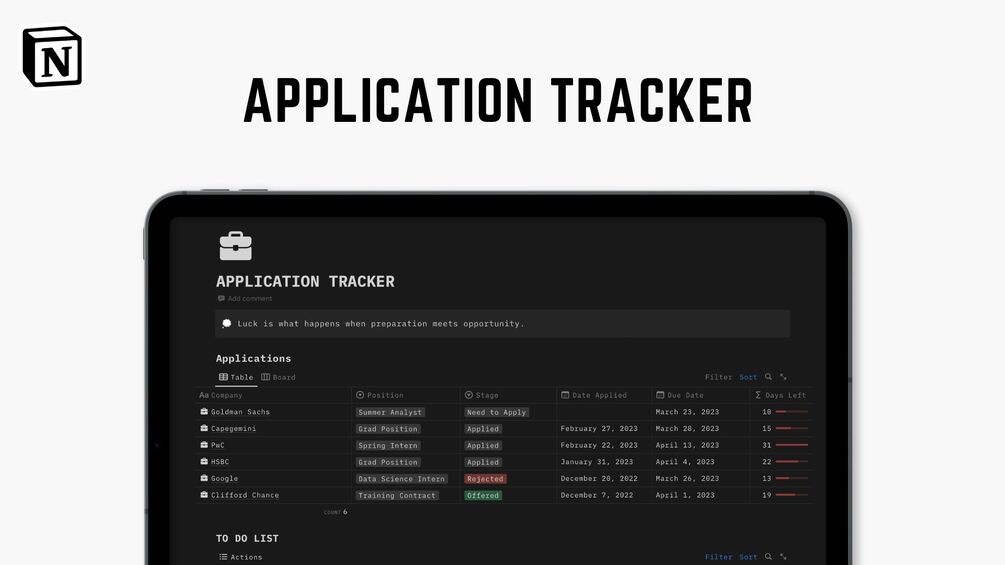Click the Company column header
This screenshot has width=1005, height=565.
221,395
